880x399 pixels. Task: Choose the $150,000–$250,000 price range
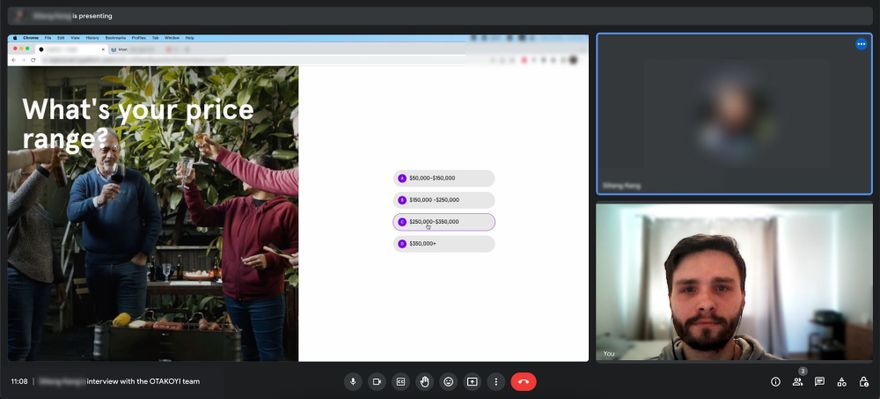click(444, 200)
